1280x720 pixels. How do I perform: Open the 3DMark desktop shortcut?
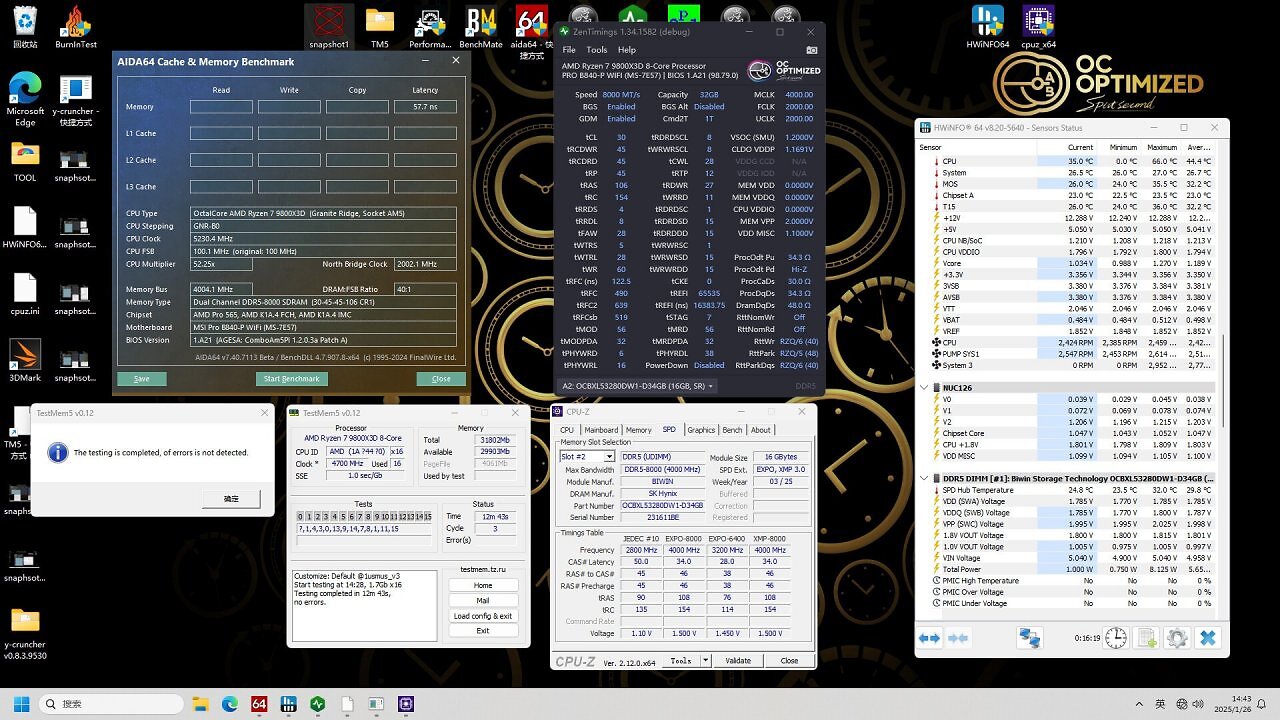tap(25, 360)
